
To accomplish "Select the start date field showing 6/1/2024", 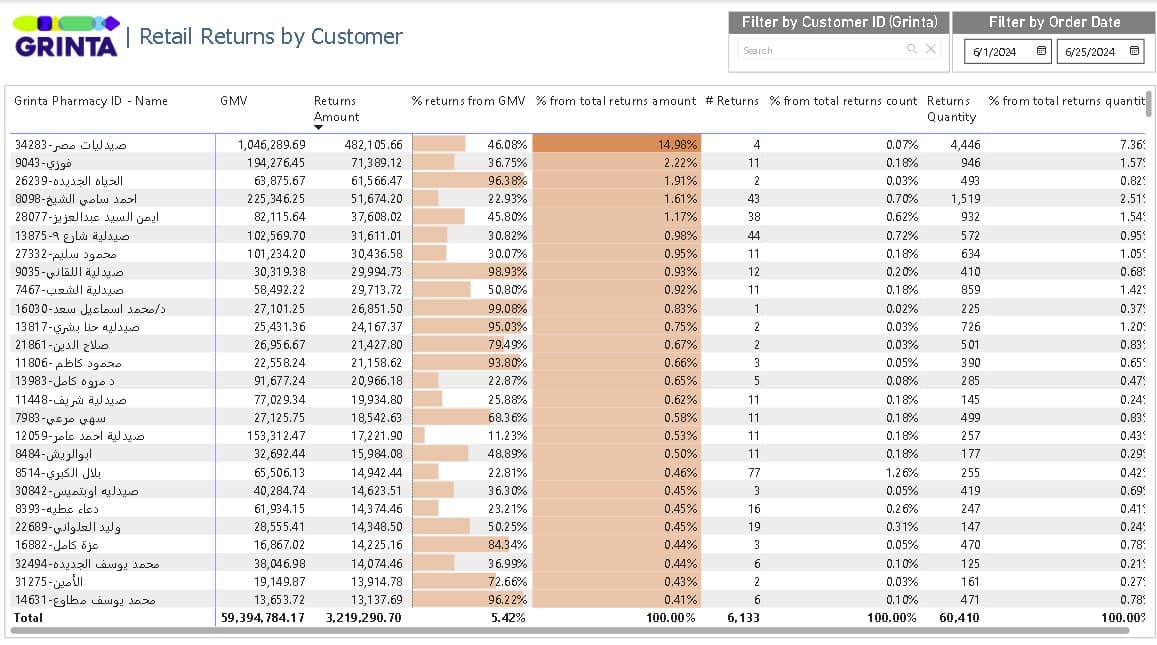I will [1007, 52].
